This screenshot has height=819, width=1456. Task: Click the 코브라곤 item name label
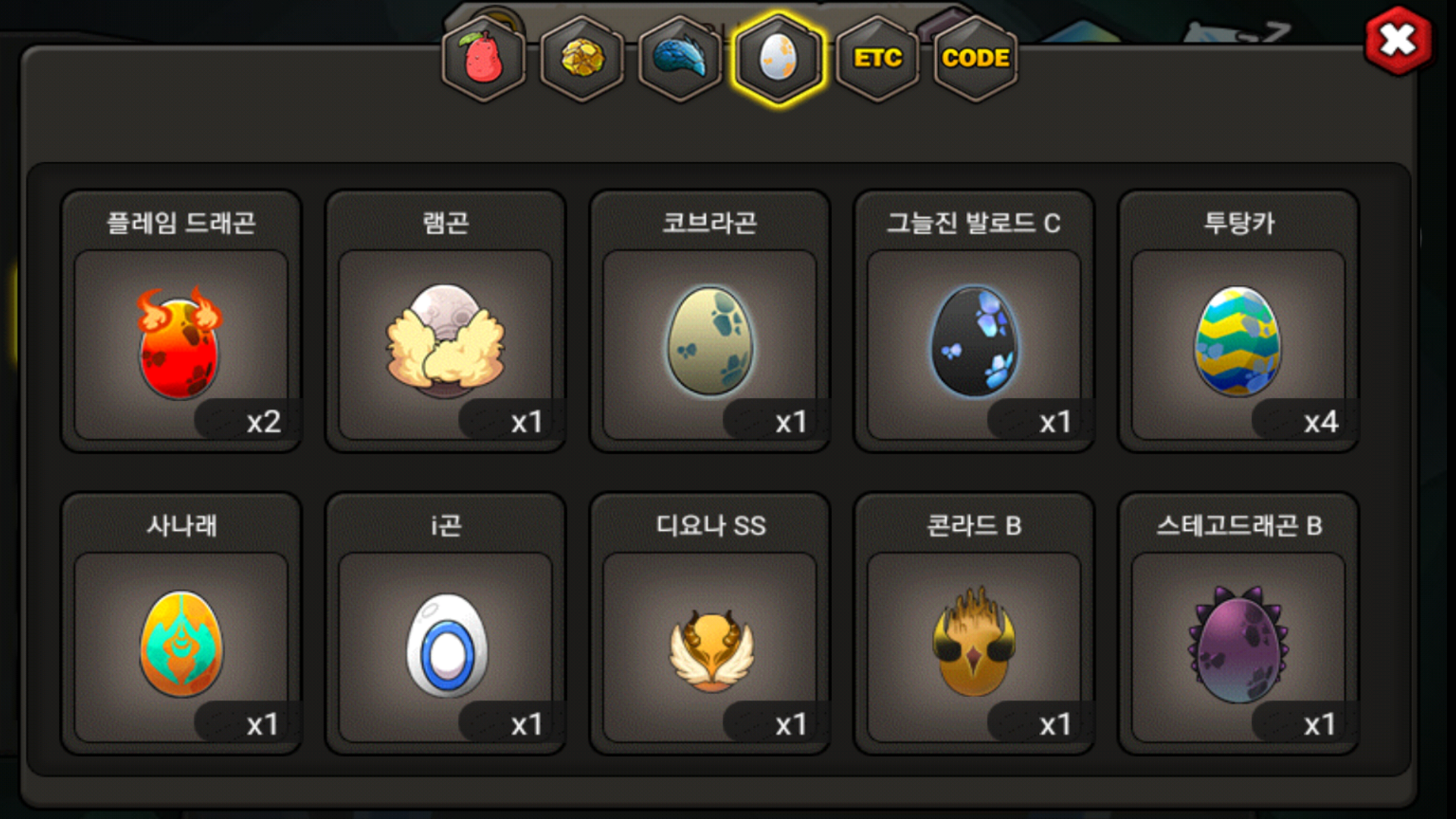710,223
